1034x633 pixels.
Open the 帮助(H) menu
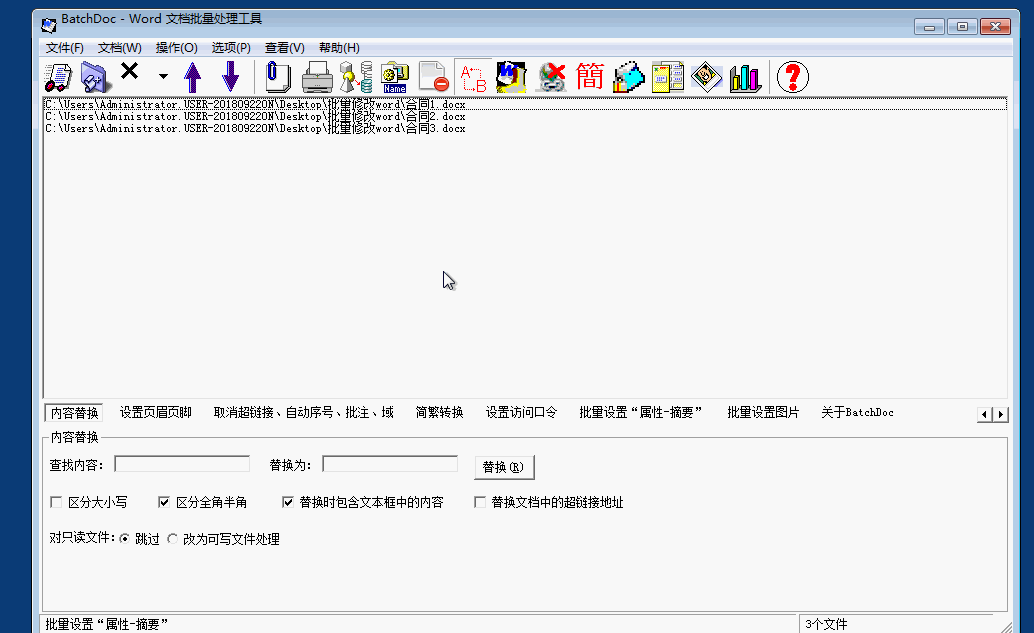tap(339, 47)
